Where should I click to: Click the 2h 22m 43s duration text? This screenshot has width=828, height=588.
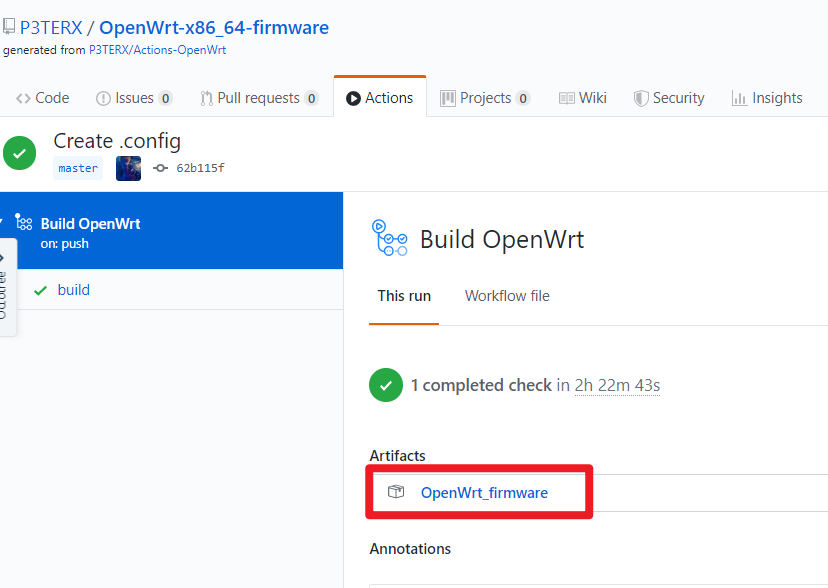pos(617,385)
